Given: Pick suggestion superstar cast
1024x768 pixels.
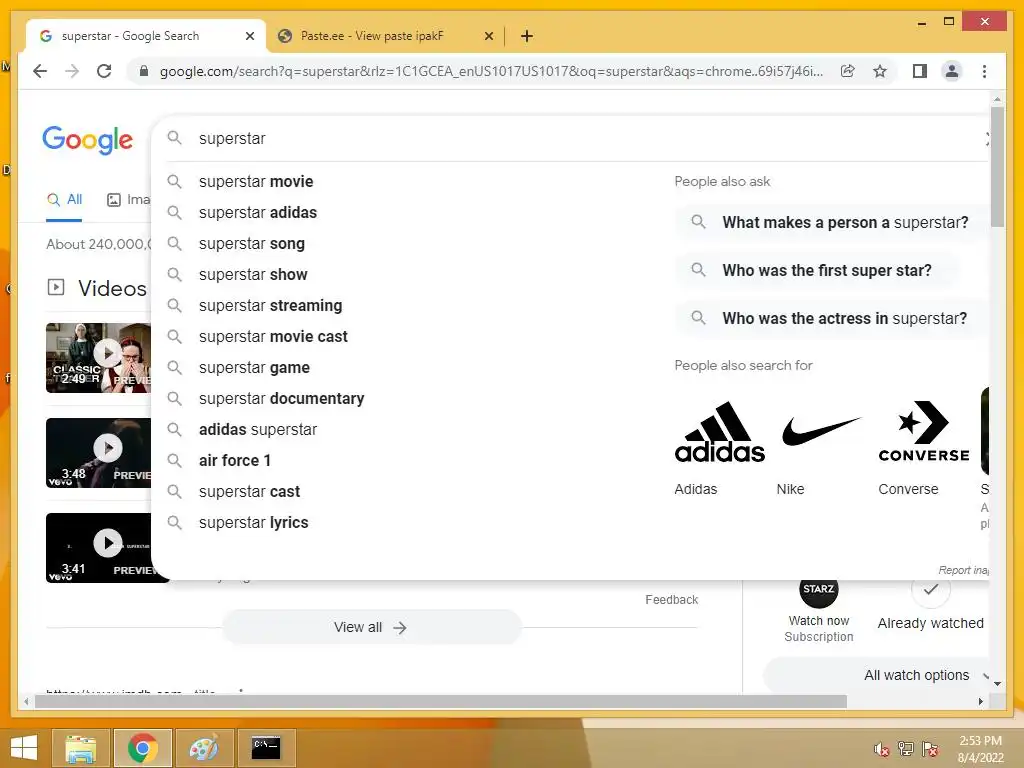Looking at the screenshot, I should (x=249, y=492).
